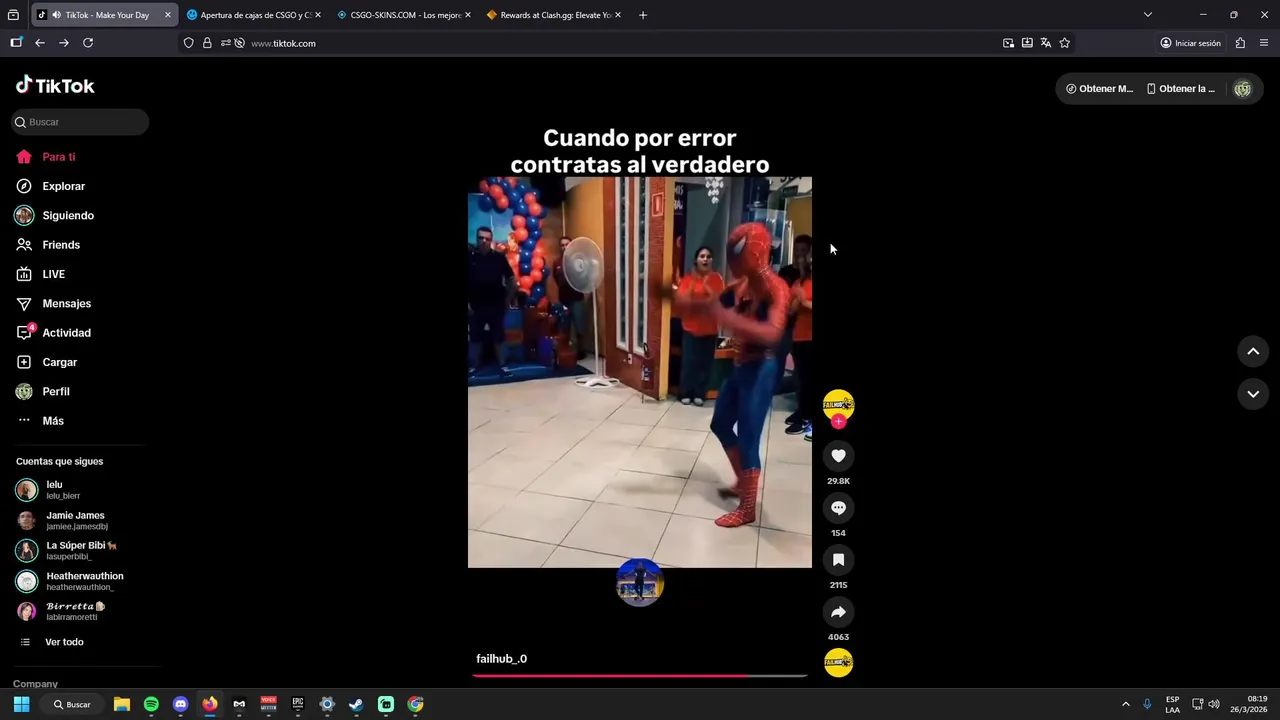
Task: Switch to Apertura de cajas CSGO tab
Action: pos(253,15)
